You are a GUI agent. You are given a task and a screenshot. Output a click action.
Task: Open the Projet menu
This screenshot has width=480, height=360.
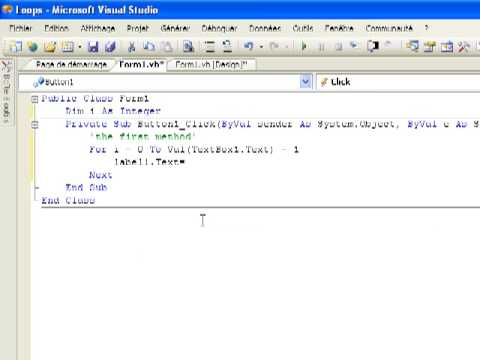pos(138,28)
